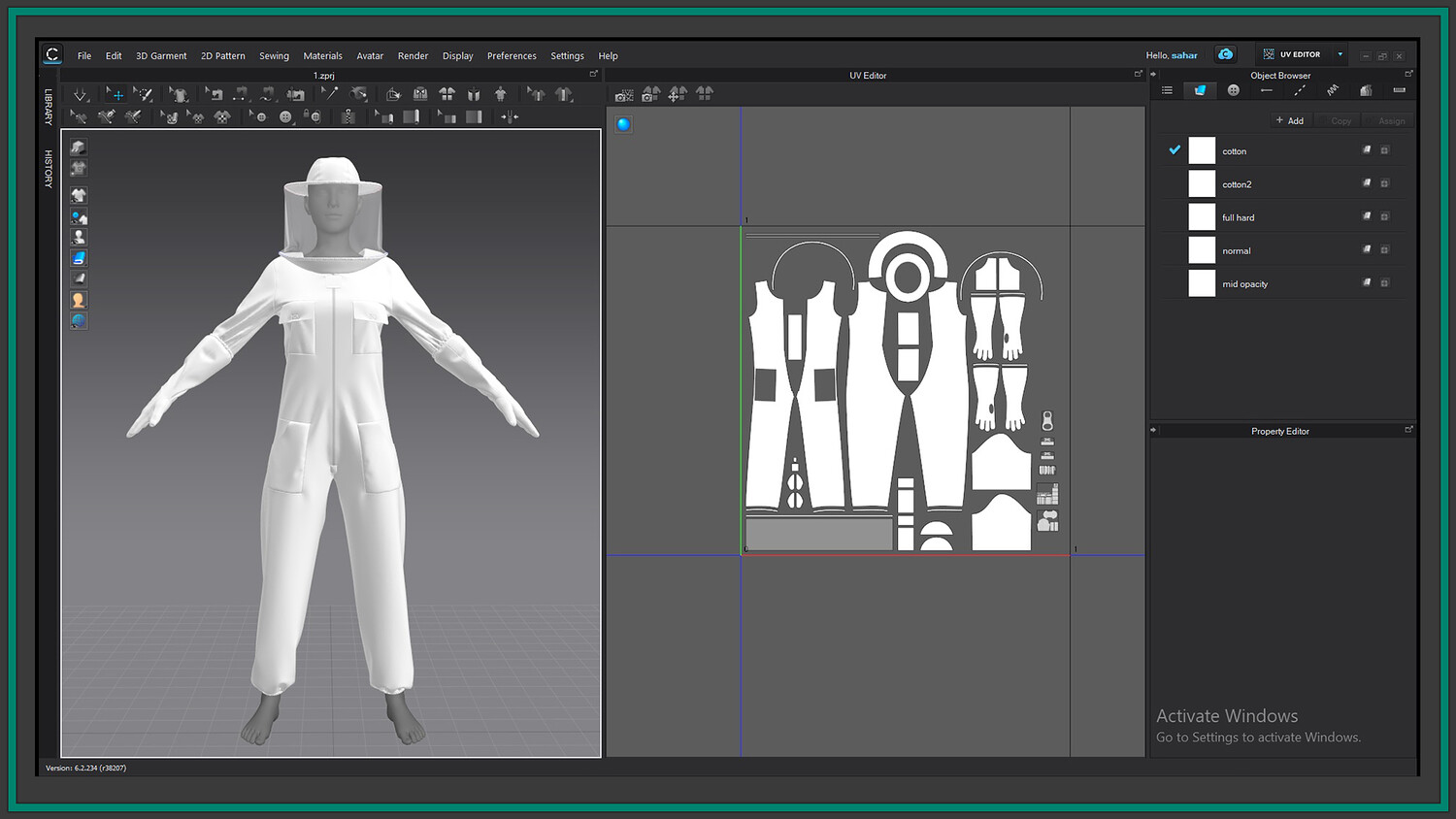This screenshot has width=1456, height=819.
Task: Click the Simulate arrow tool in toolbar
Action: pyautogui.click(x=81, y=94)
